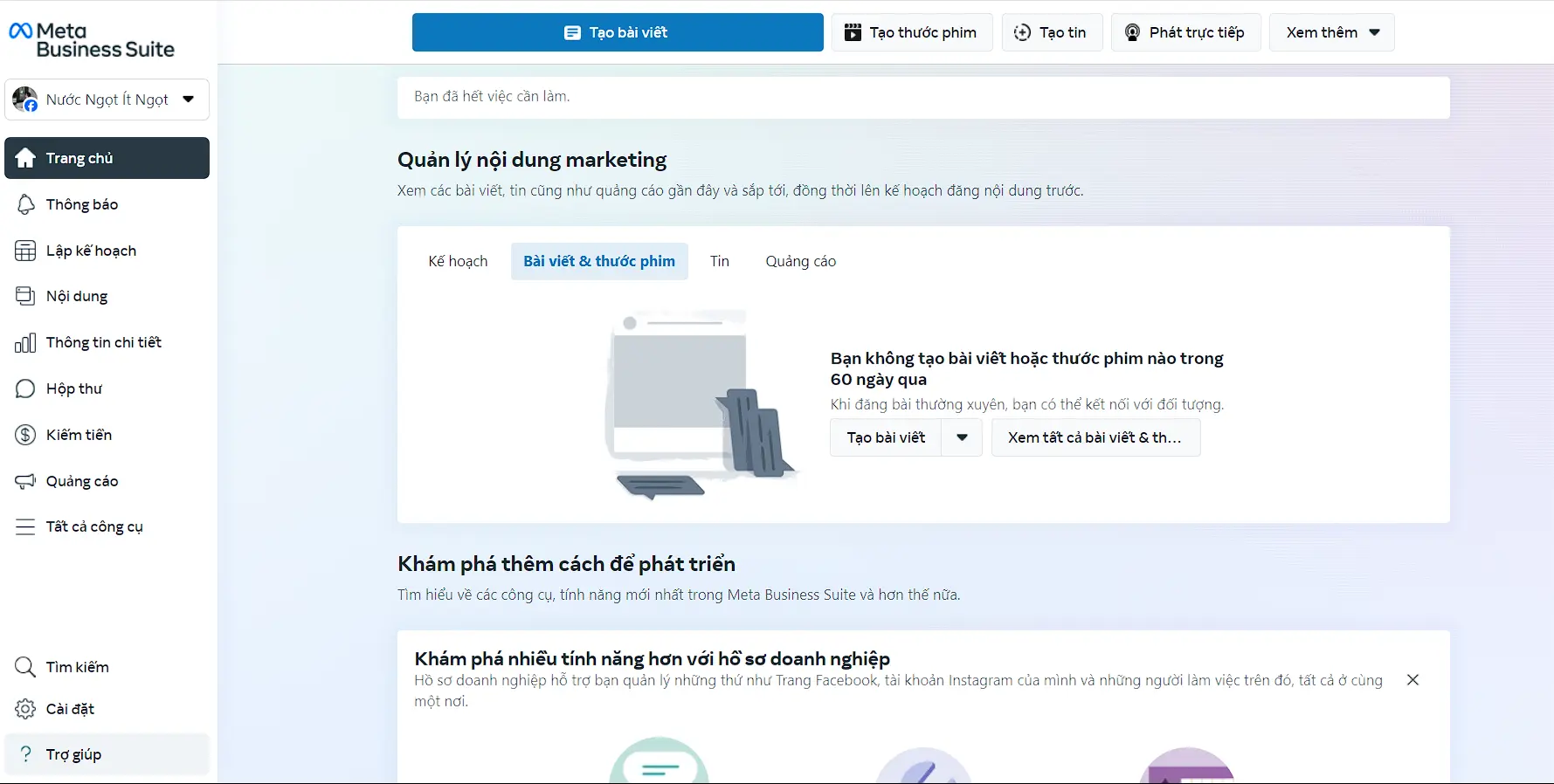
Task: Click the Bạn đã hết việc cần làm banner
Action: click(x=923, y=97)
